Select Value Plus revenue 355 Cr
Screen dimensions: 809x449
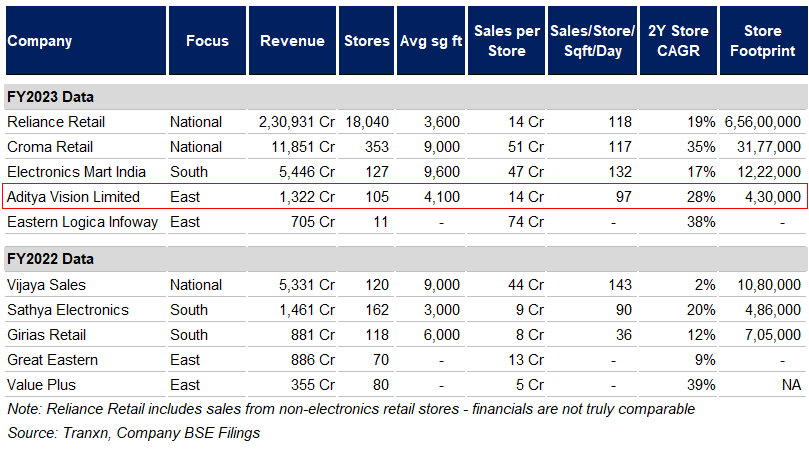point(313,385)
